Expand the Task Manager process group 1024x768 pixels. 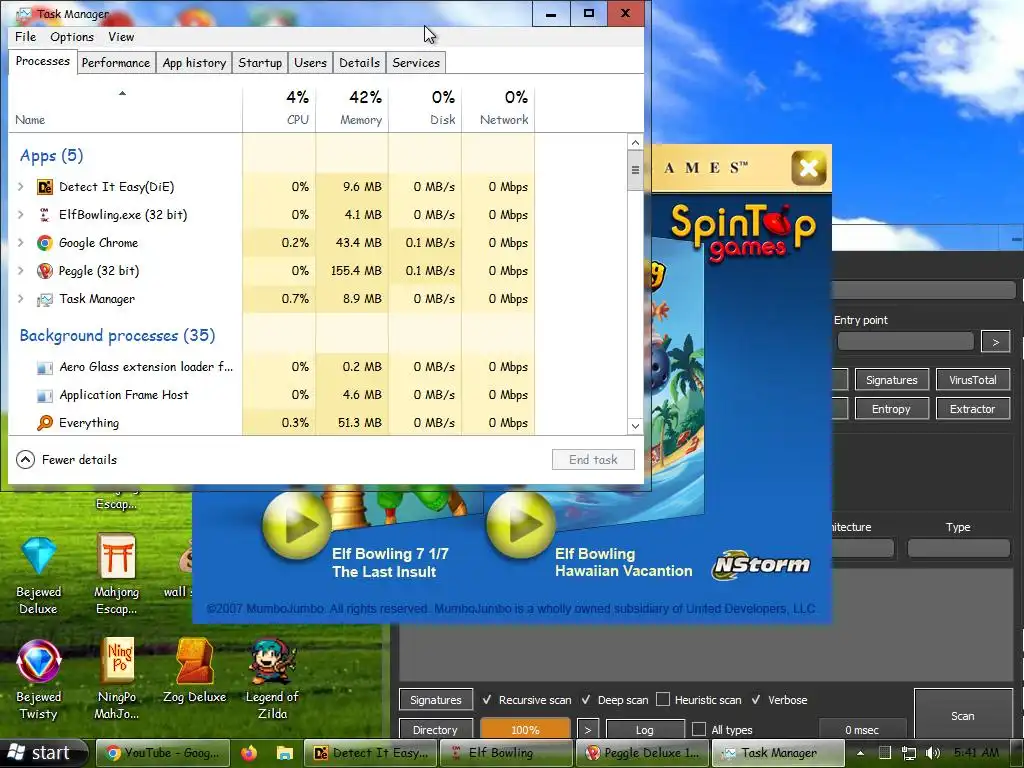point(21,299)
